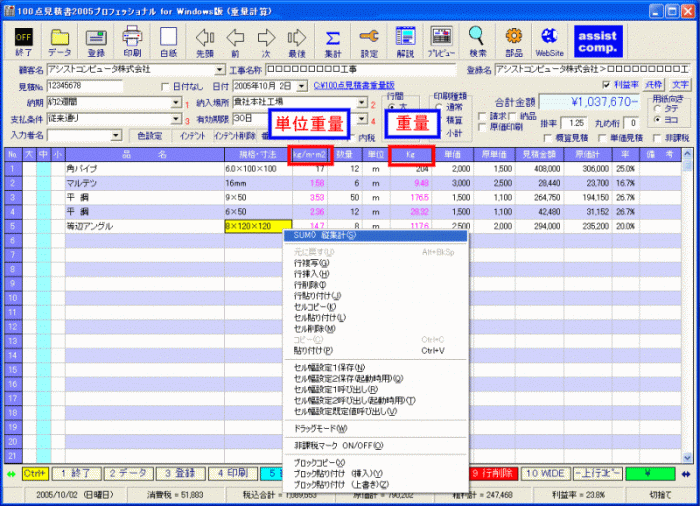Click blue left-right arrow at bottom-right
Viewport: 700px width, 506px height.
point(686,474)
